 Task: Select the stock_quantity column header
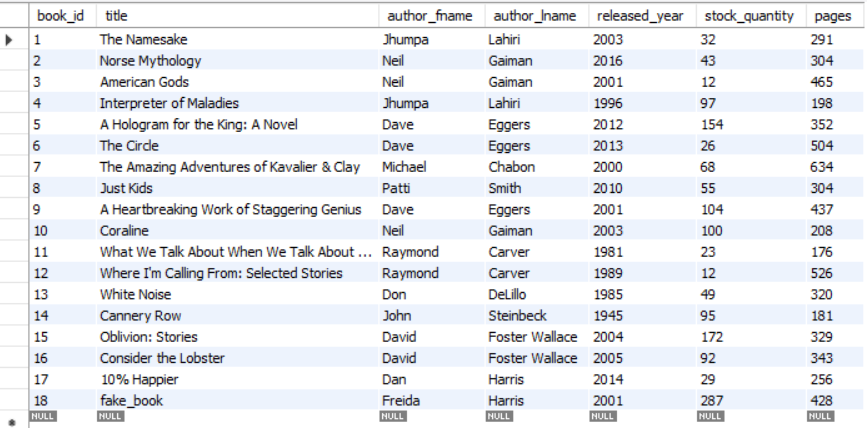(750, 15)
